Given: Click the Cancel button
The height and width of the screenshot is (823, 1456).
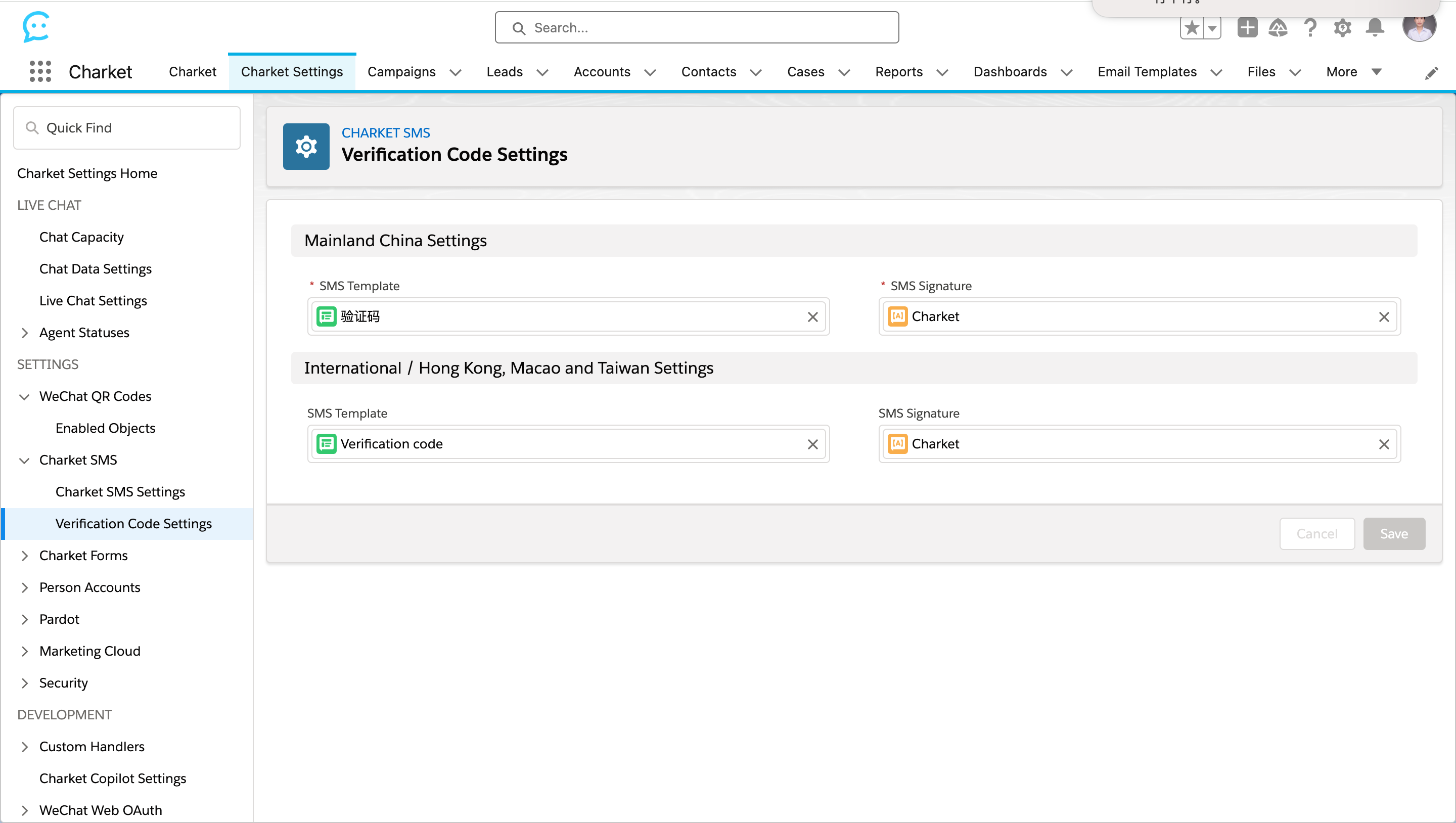Looking at the screenshot, I should click(1316, 534).
